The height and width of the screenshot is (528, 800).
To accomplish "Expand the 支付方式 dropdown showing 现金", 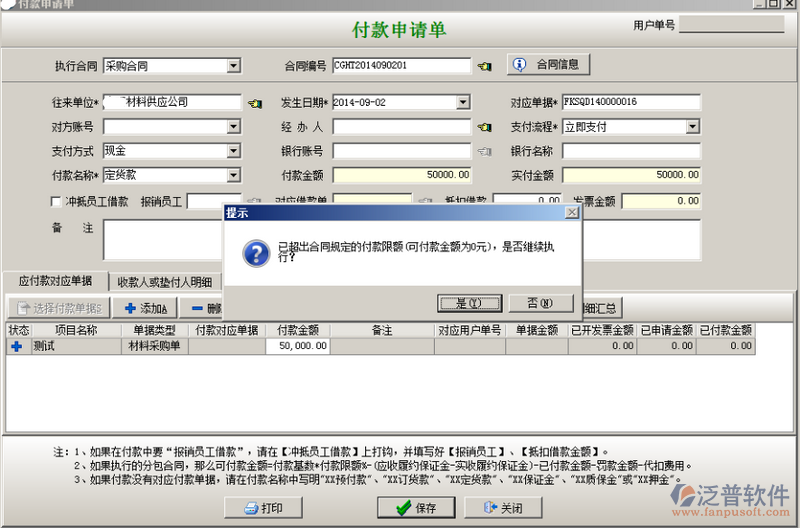I will 234,151.
